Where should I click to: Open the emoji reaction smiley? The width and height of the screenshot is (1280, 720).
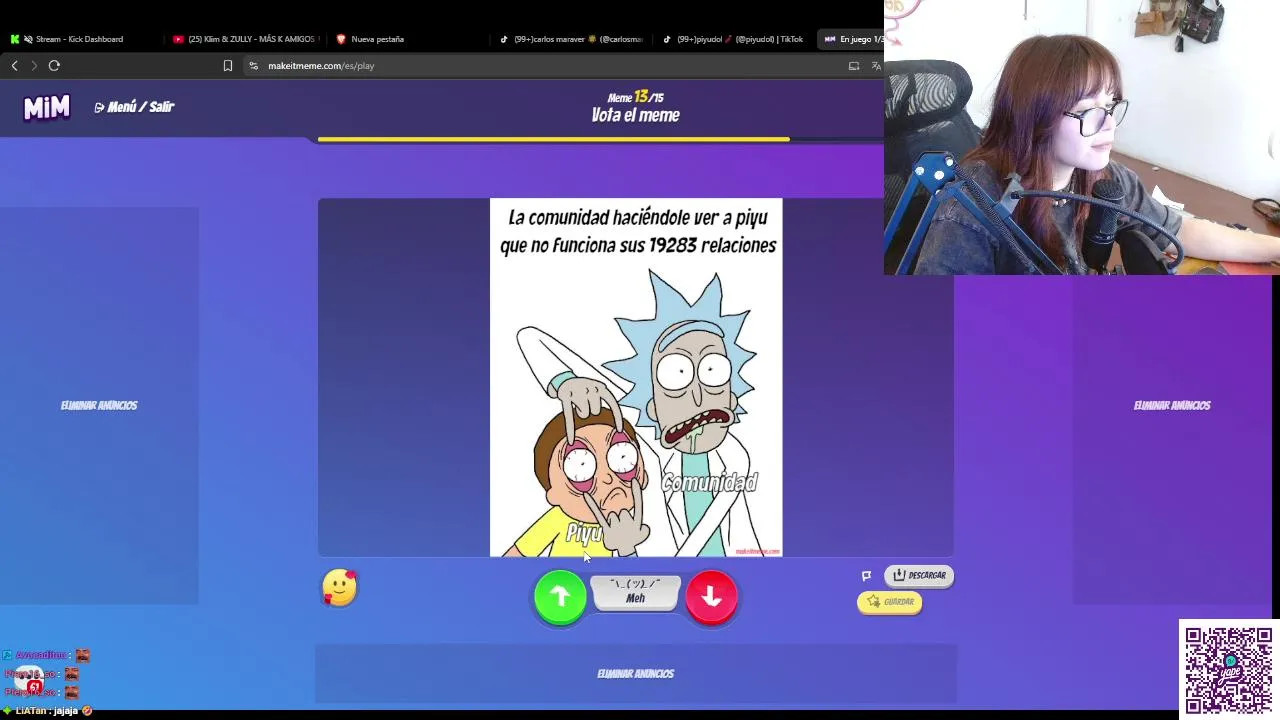click(x=339, y=588)
